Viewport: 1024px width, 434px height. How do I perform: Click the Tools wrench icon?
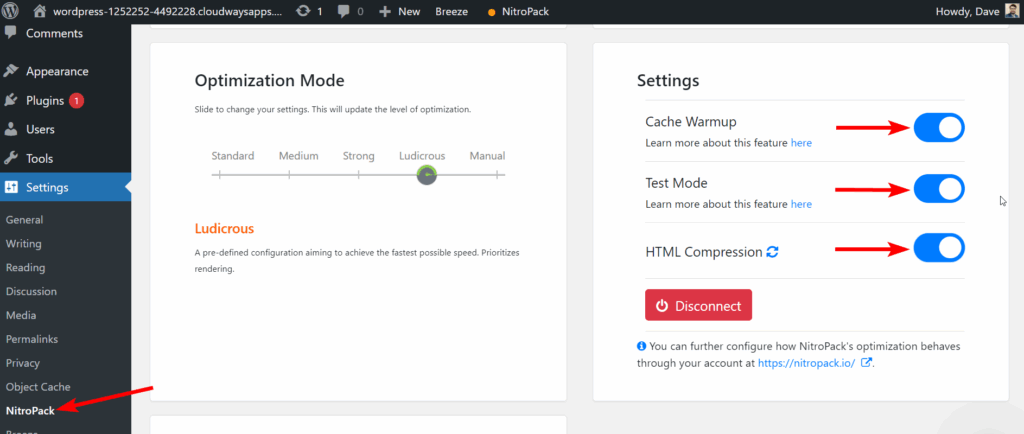click(x=10, y=159)
